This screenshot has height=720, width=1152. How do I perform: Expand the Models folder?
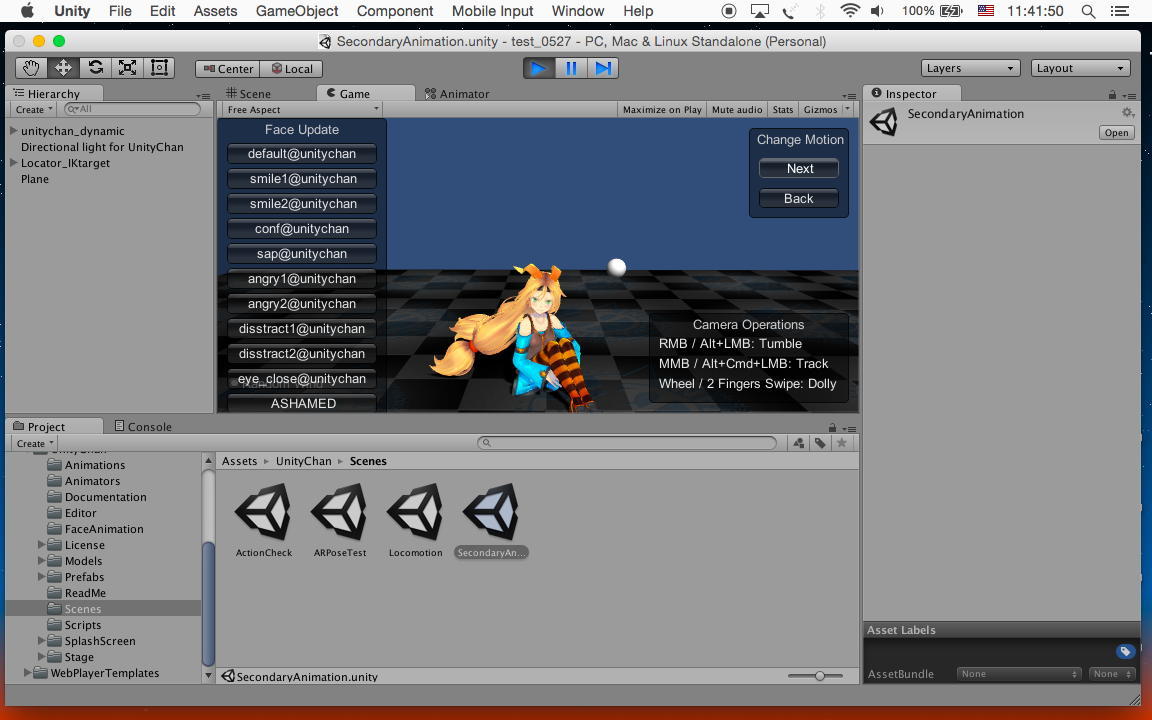point(41,561)
